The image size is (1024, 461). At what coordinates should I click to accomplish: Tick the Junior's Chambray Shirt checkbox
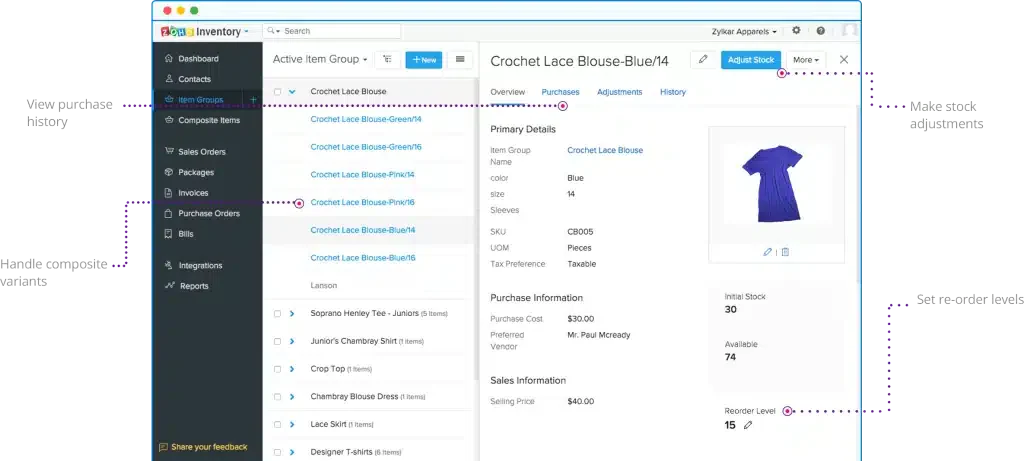(278, 342)
